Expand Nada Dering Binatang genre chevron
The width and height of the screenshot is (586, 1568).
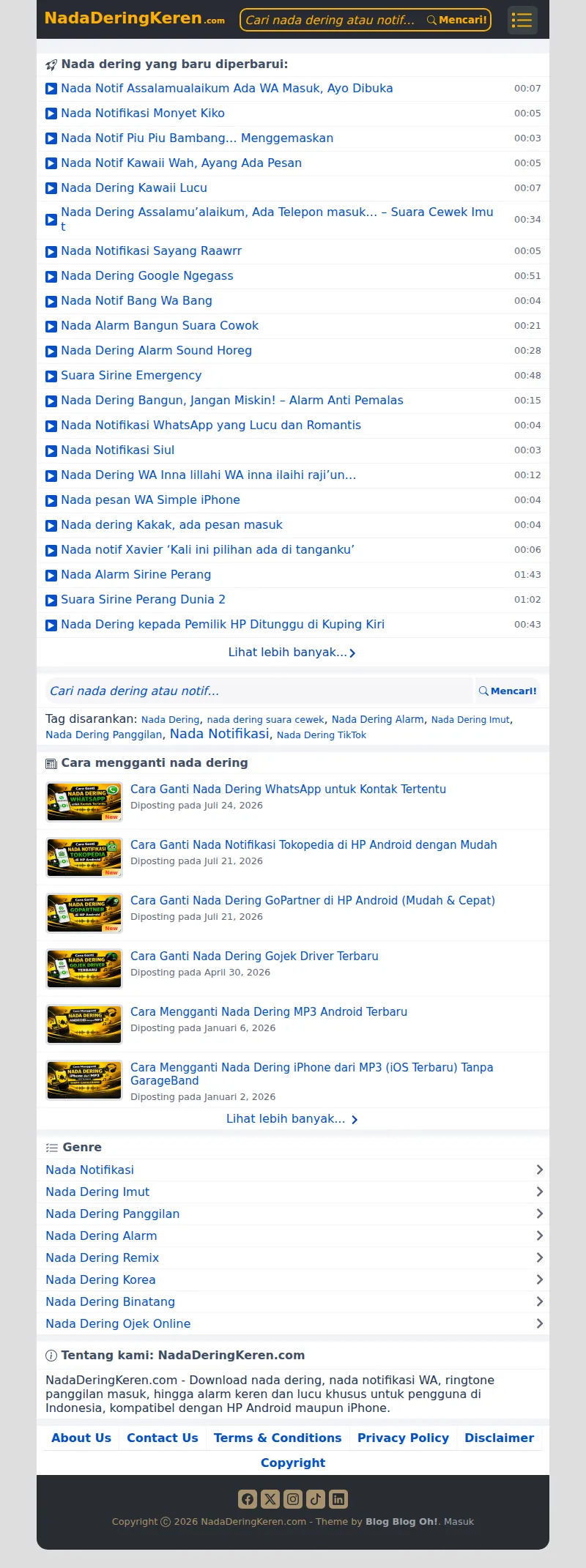(539, 1301)
